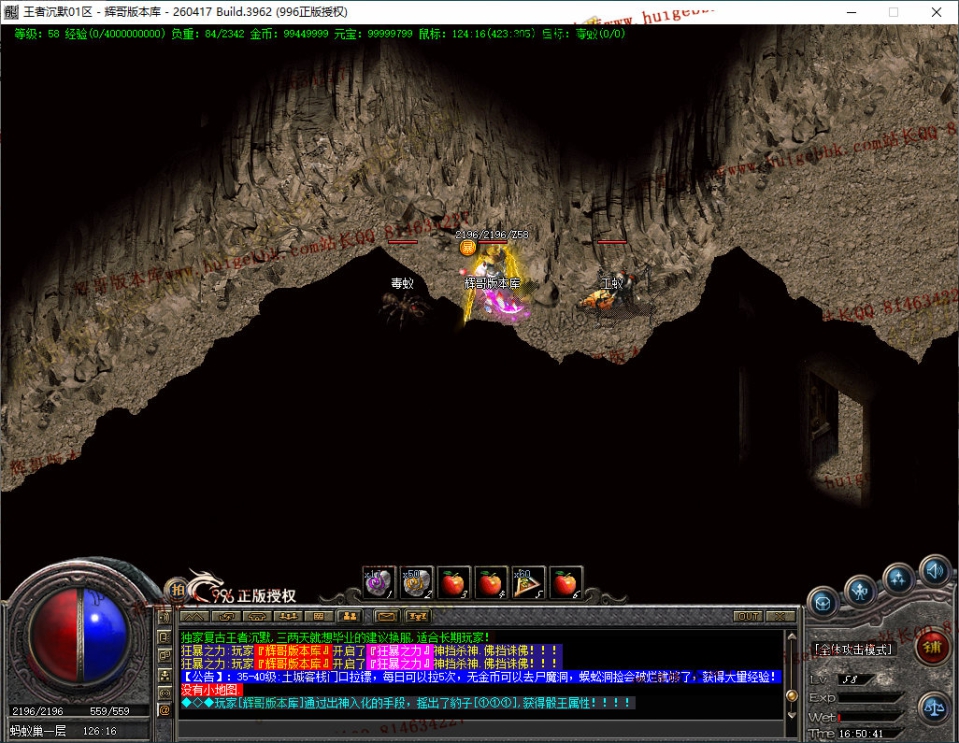Viewport: 959px width, 743px height.
Task: Open the trade scales round button
Action: [933, 708]
